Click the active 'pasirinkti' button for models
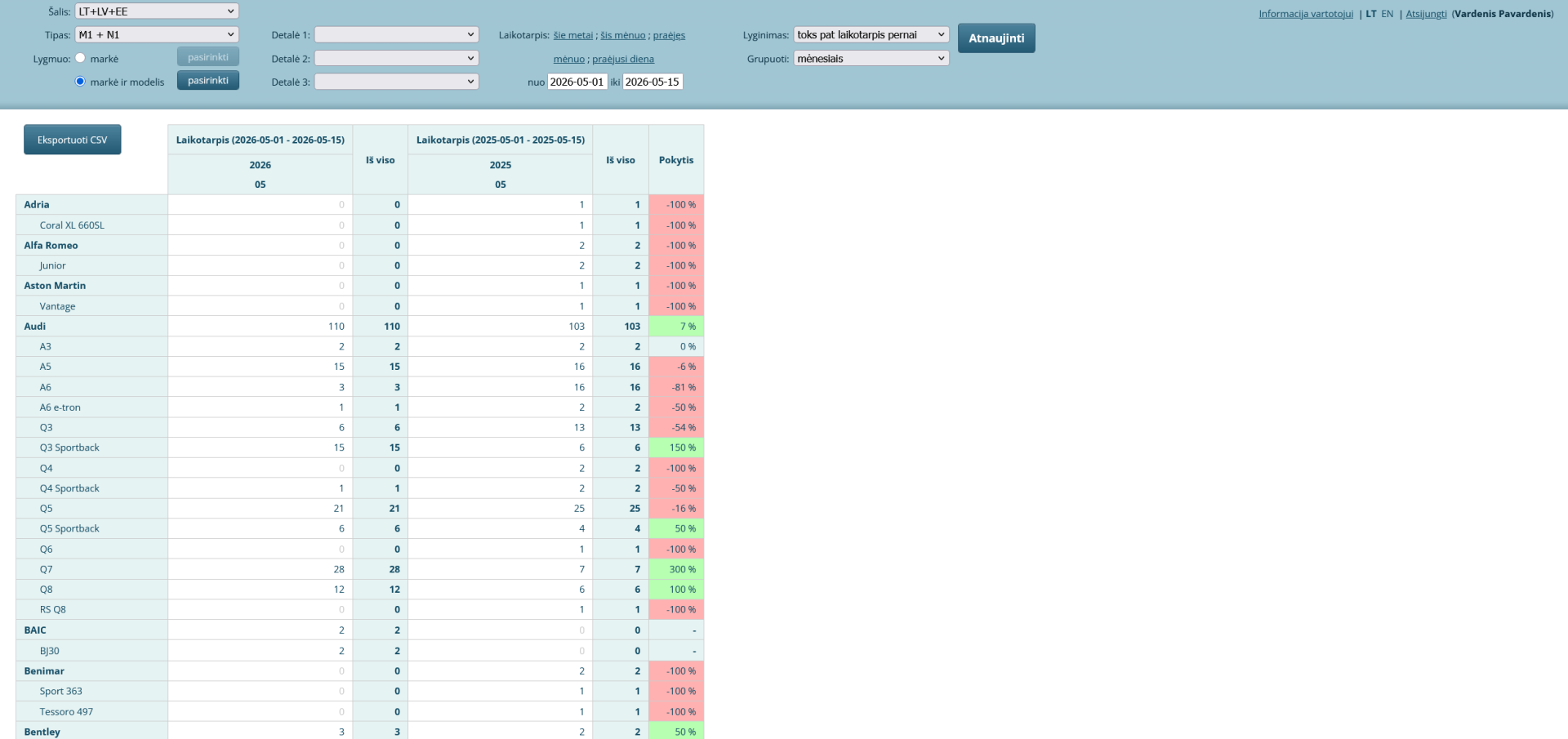This screenshot has height=739, width=1568. coord(208,80)
